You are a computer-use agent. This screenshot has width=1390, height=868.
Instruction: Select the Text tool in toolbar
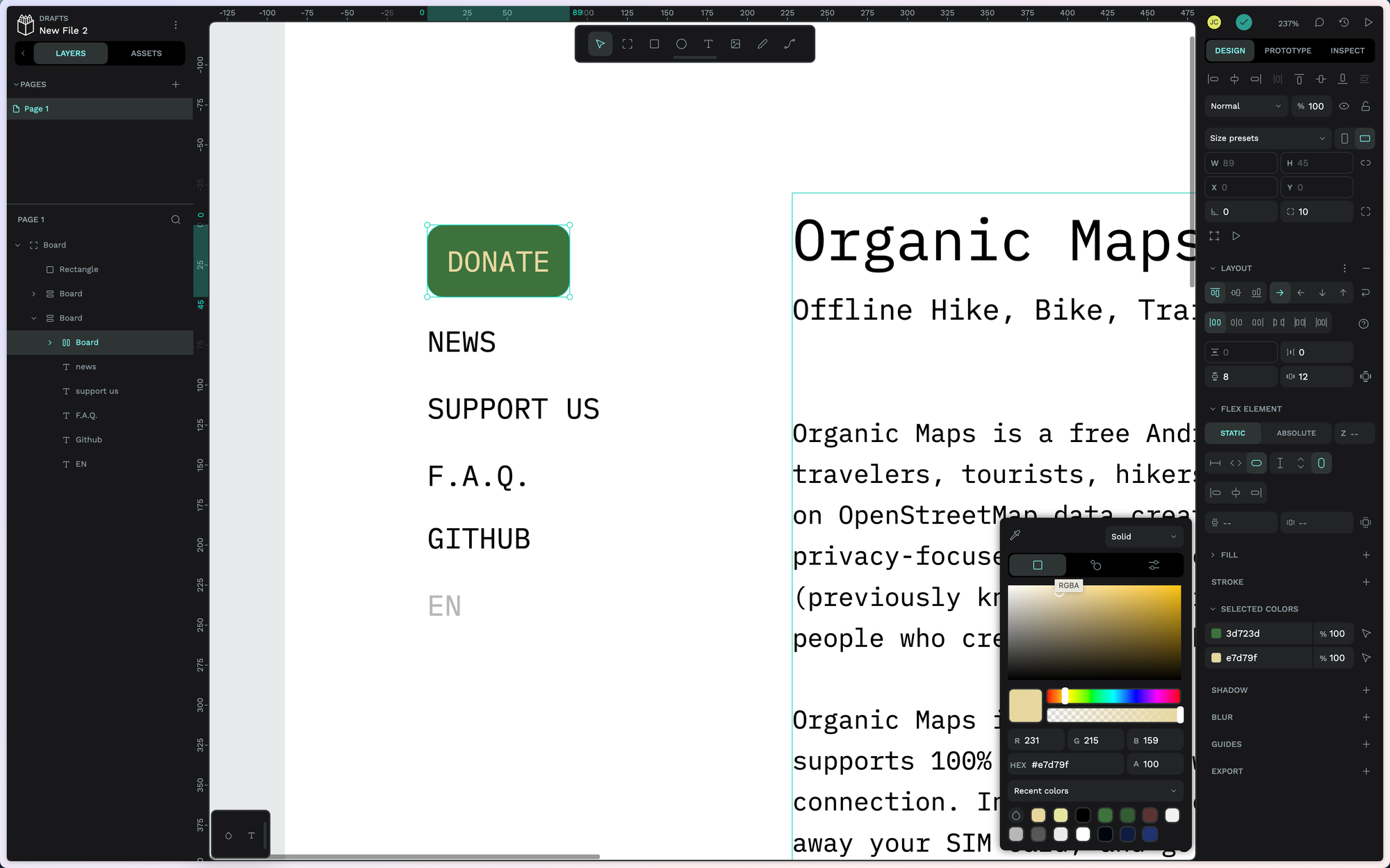708,44
